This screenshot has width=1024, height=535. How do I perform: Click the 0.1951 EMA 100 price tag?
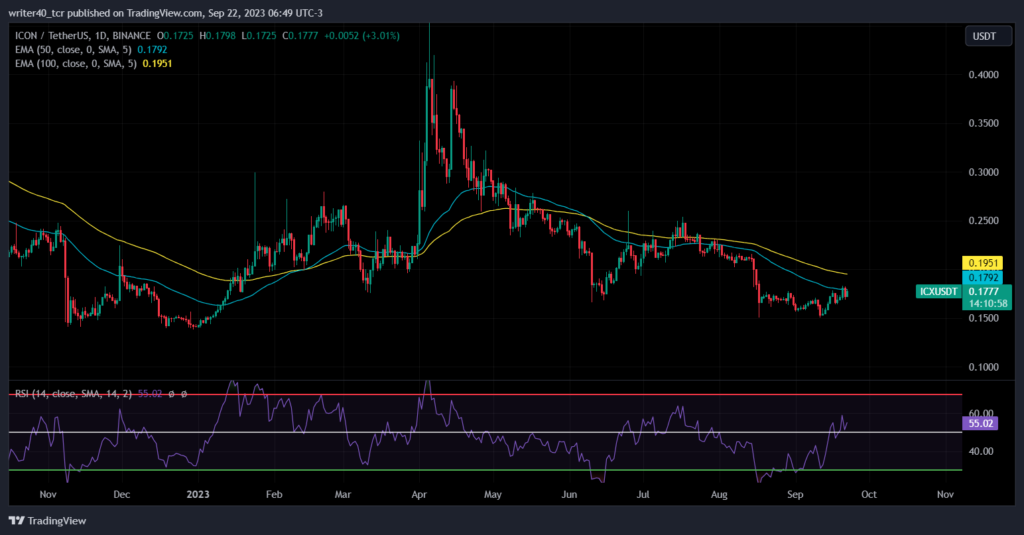coord(983,263)
